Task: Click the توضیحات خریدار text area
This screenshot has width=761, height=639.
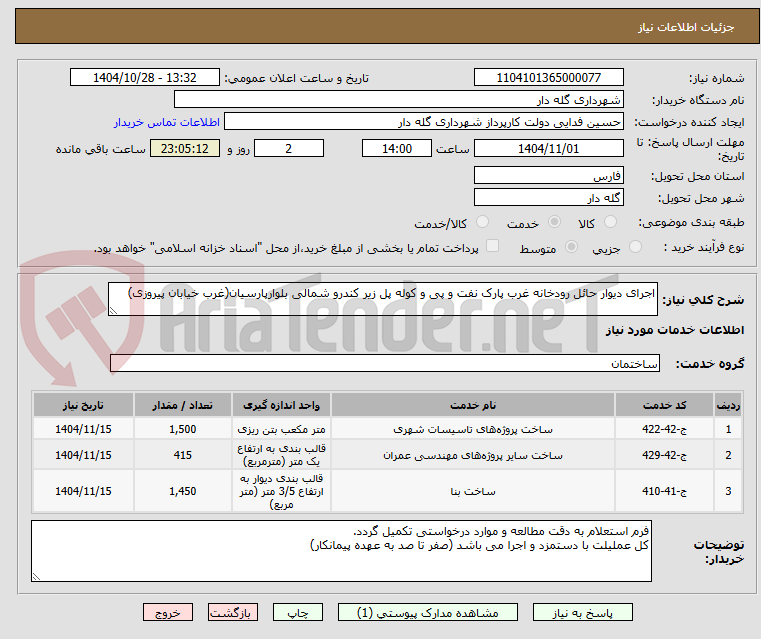Action: 341,551
